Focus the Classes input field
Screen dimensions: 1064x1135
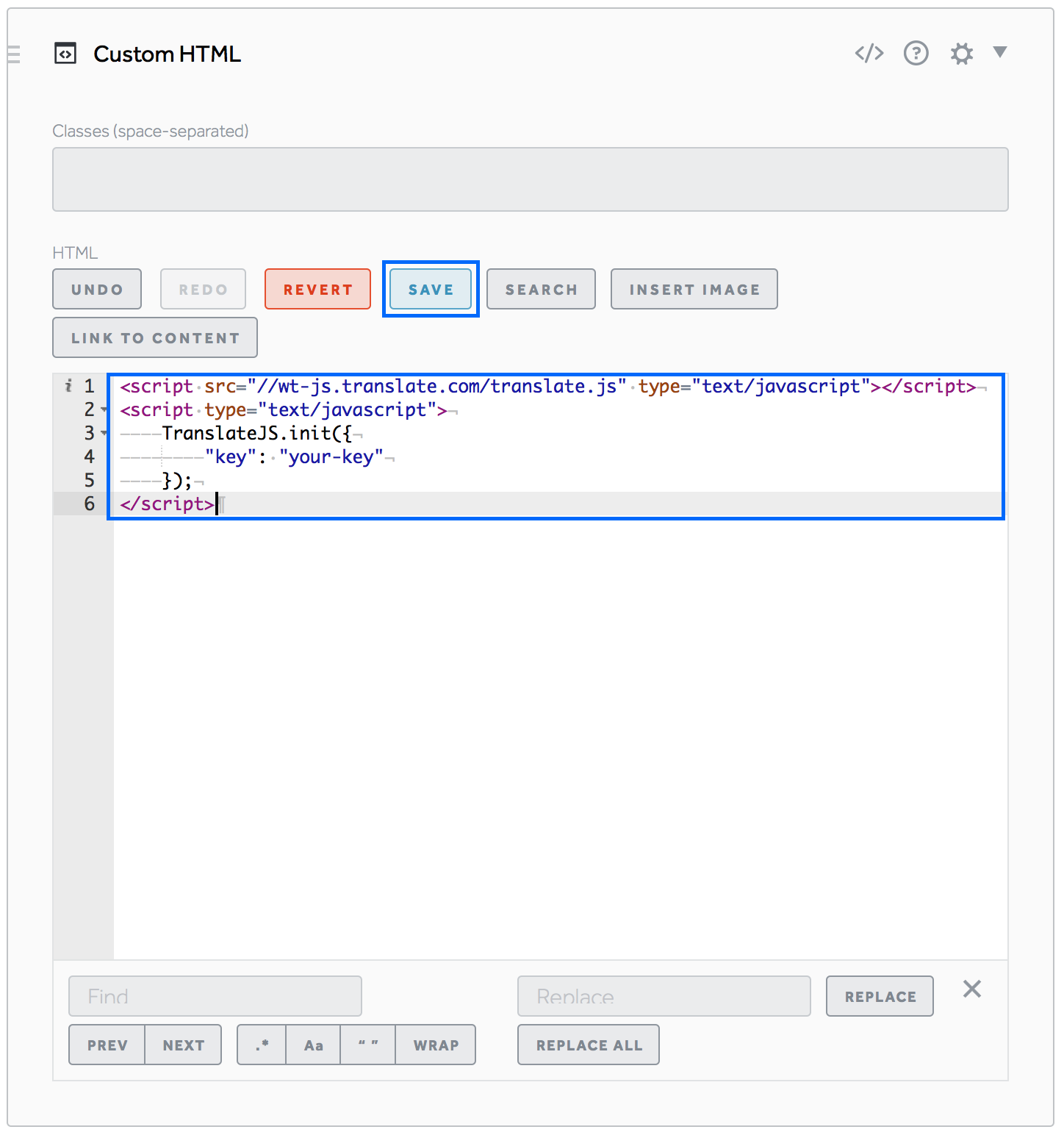pos(530,179)
